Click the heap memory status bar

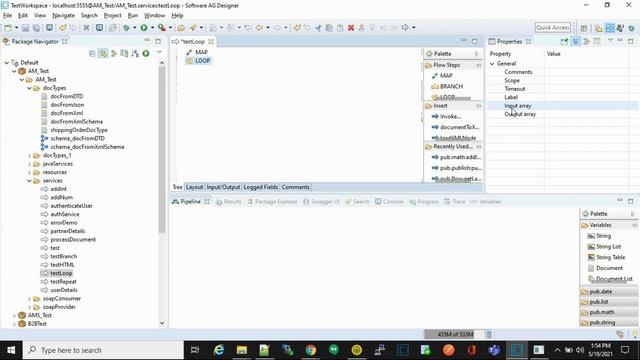coord(454,334)
